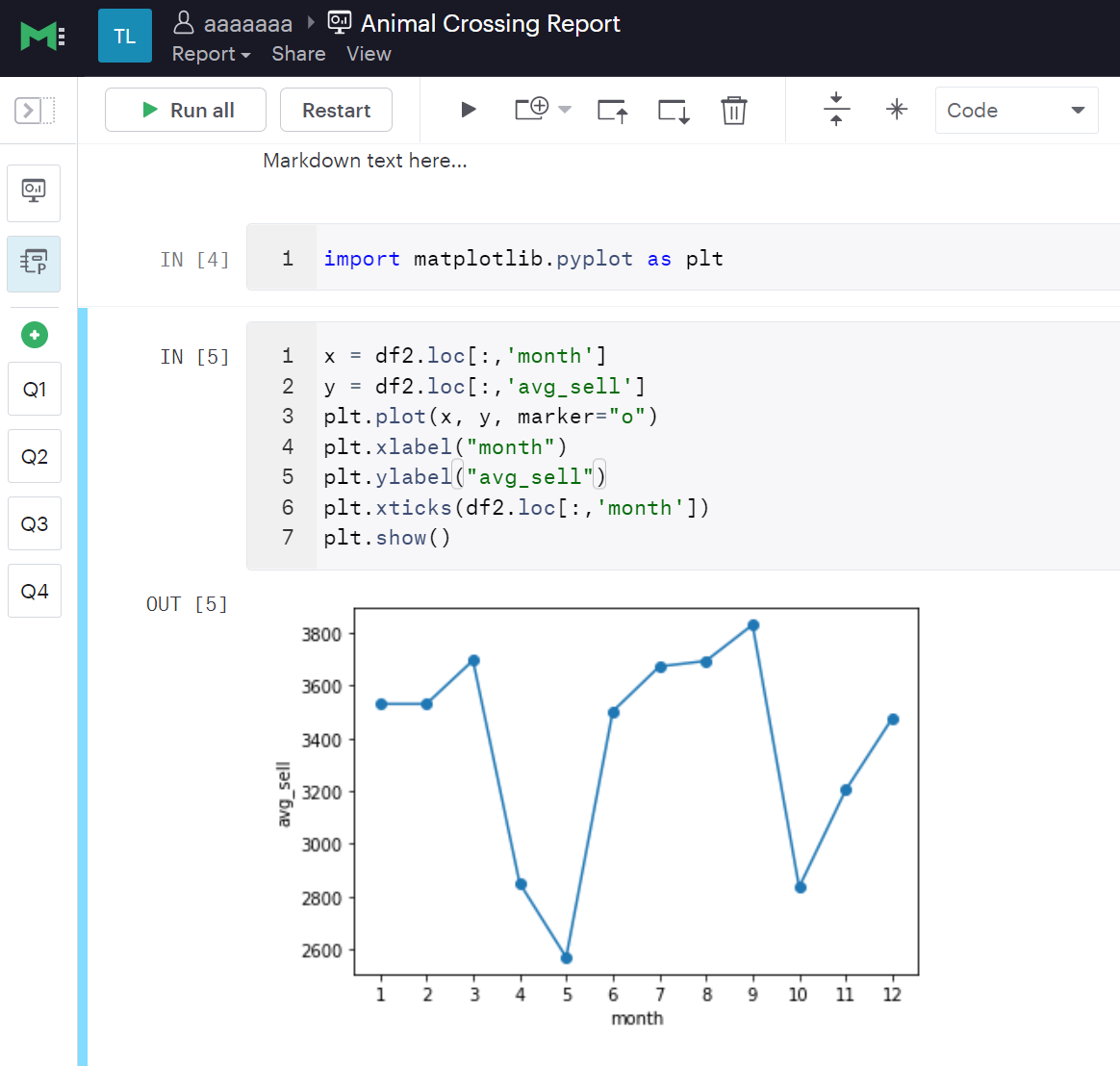Image resolution: width=1120 pixels, height=1066 pixels.
Task: Click the line x = df2.loc[:,'month']
Action: pyautogui.click(x=465, y=356)
